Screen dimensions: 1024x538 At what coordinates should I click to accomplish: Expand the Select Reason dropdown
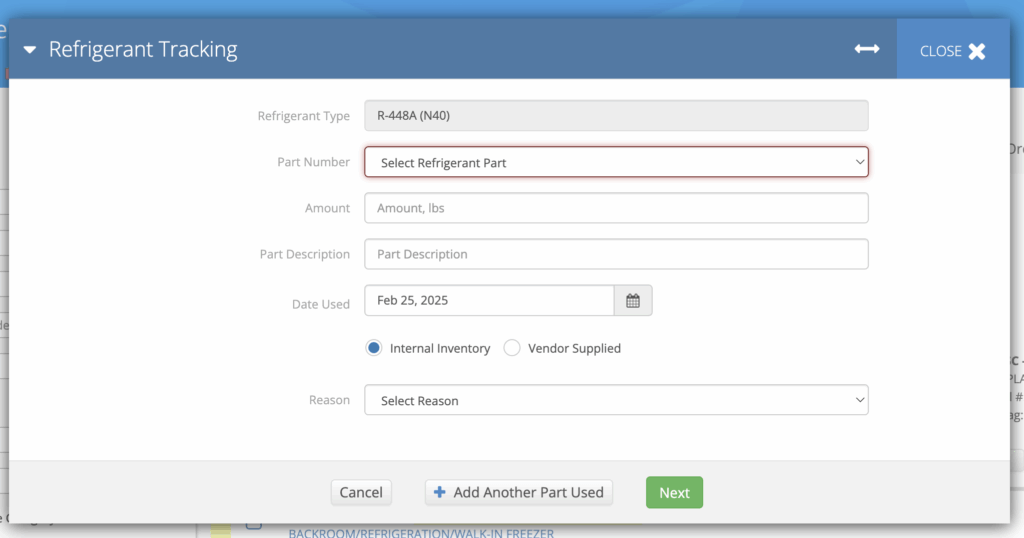click(616, 400)
